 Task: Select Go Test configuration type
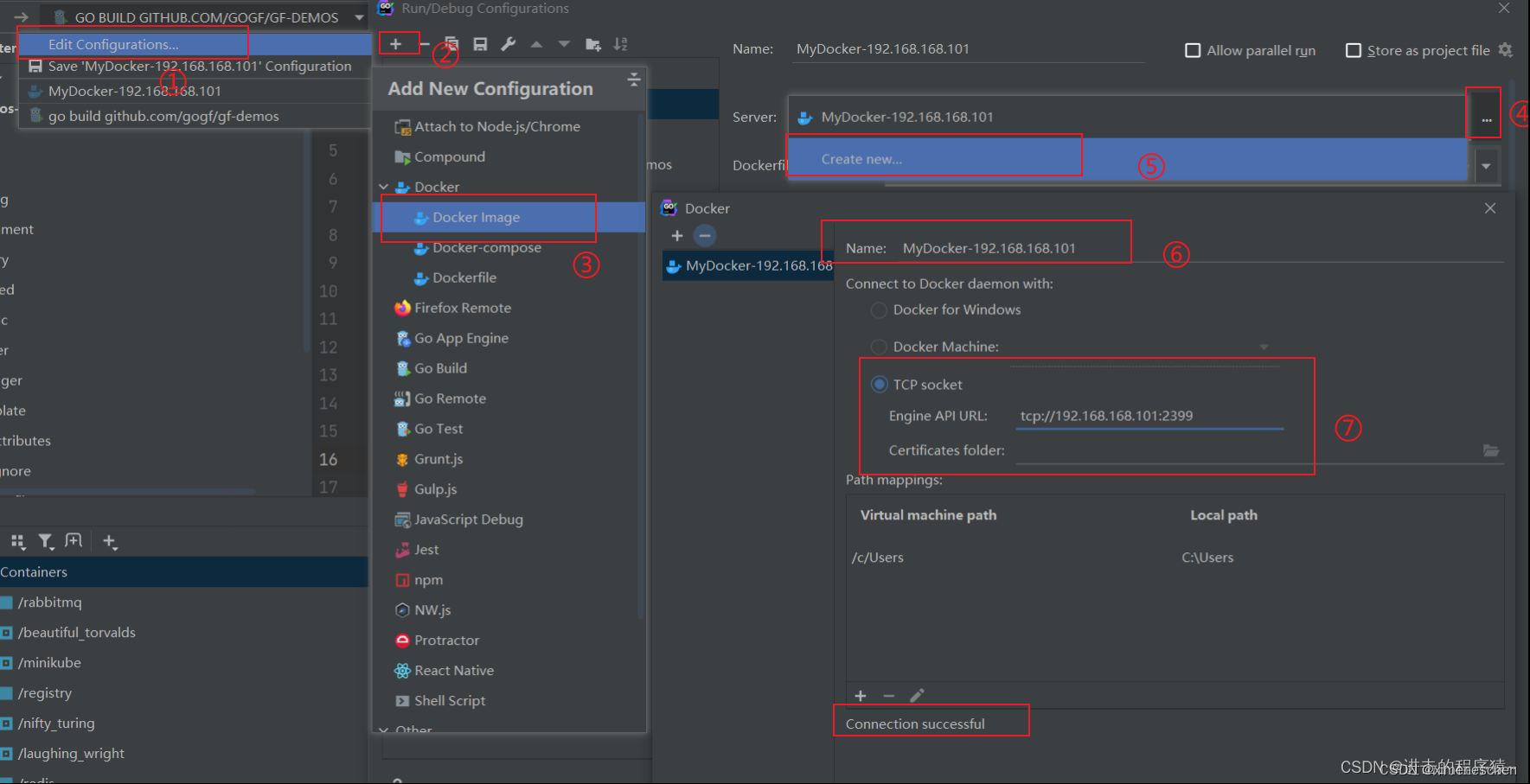[510, 429]
